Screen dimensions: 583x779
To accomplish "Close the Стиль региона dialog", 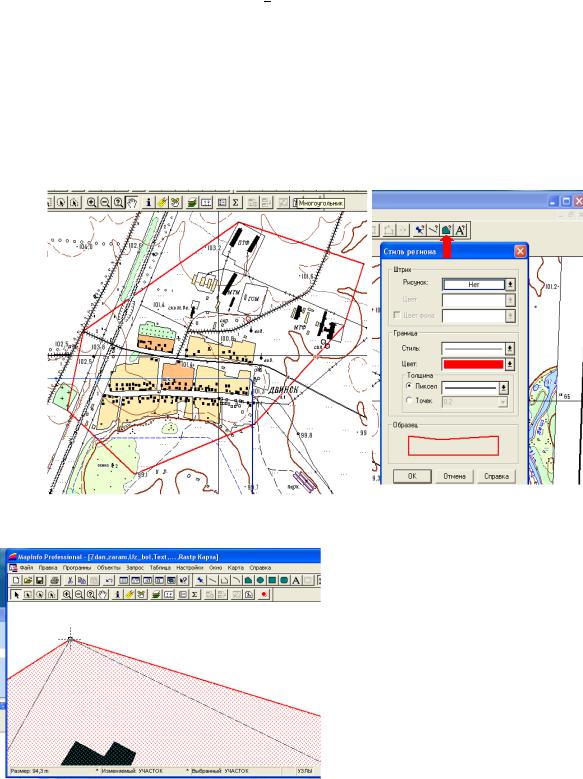I will 520,251.
